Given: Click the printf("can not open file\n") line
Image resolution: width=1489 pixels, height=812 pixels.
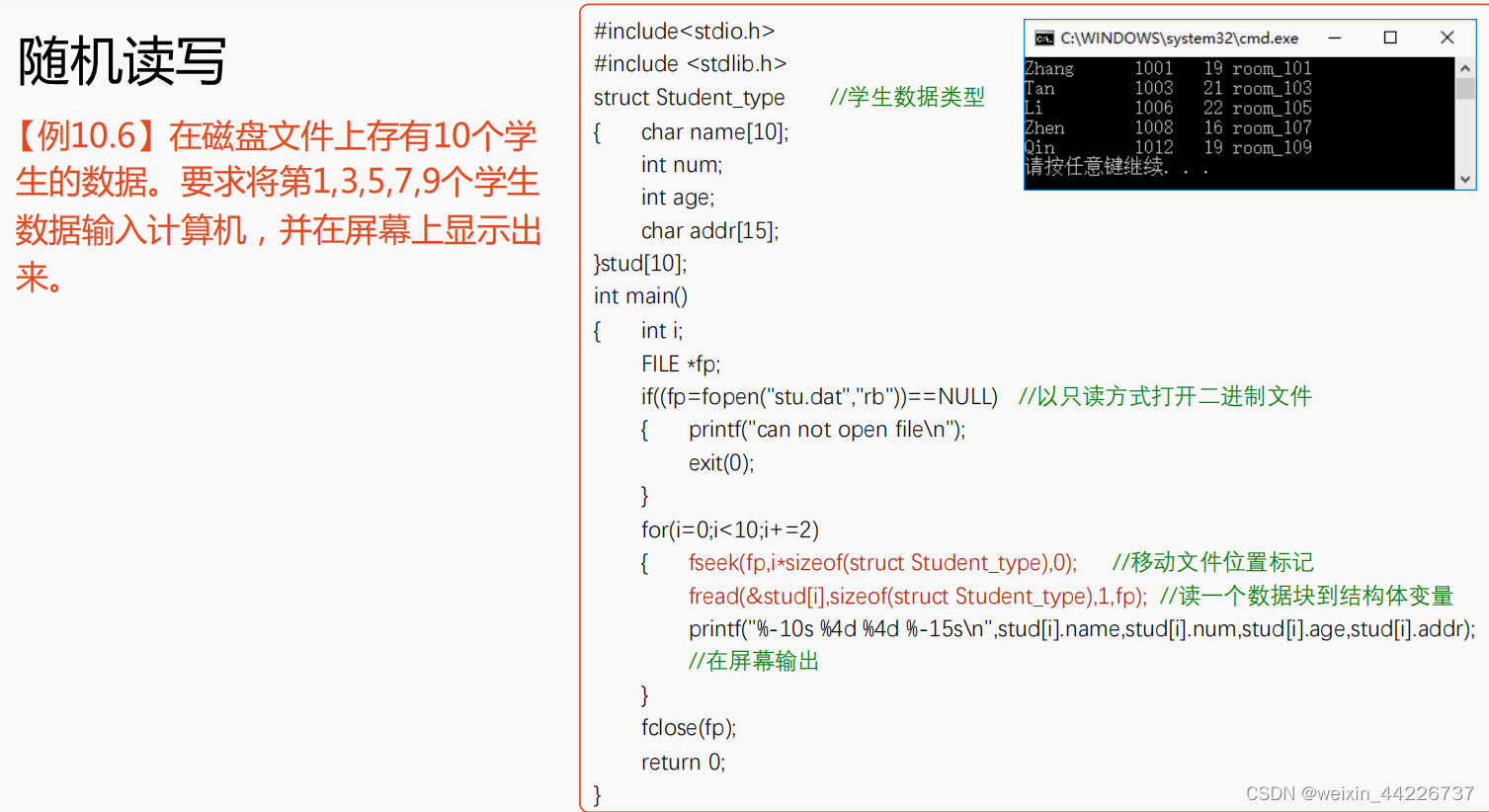Looking at the screenshot, I should (827, 430).
